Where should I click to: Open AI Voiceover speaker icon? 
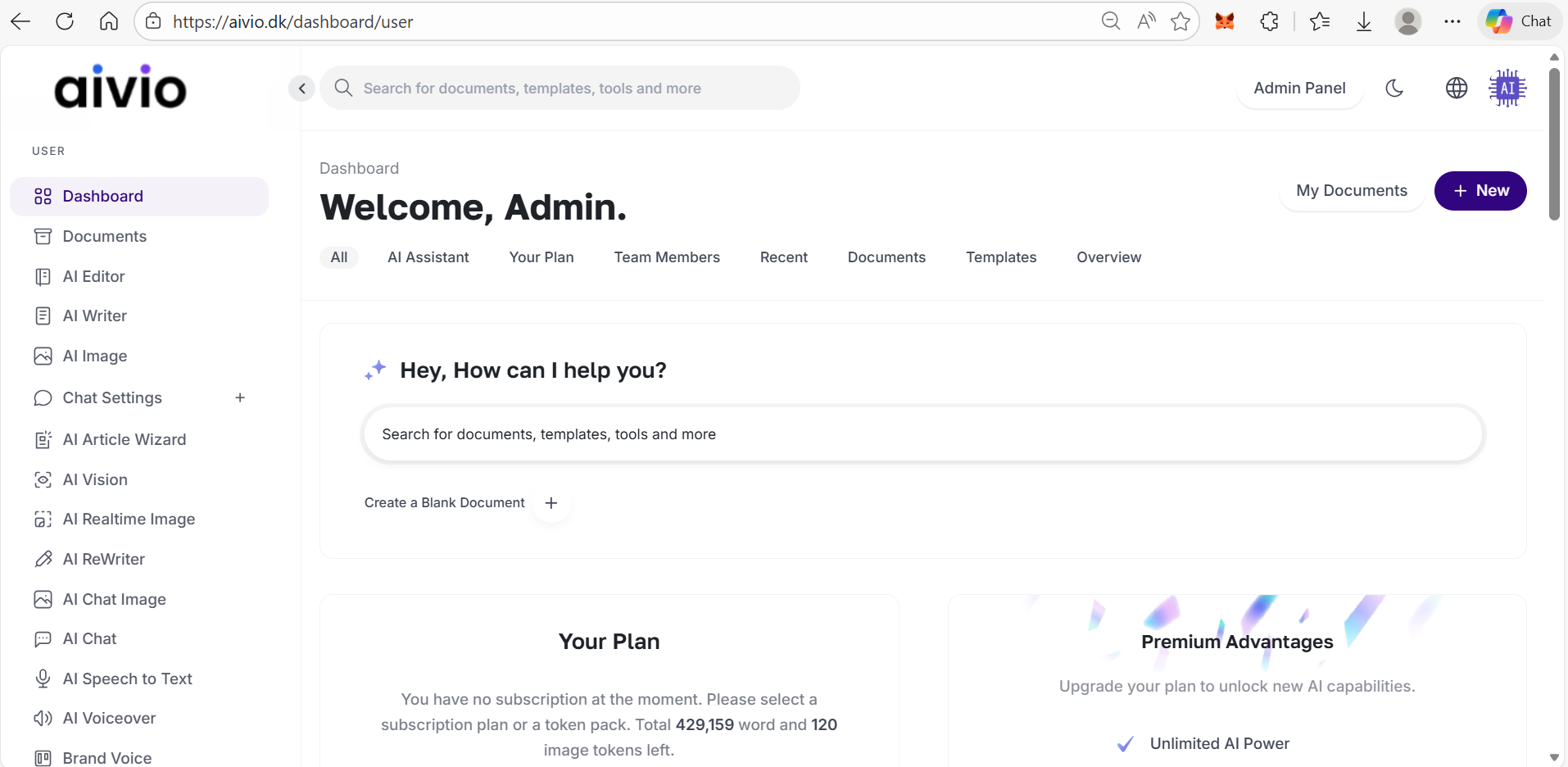[x=43, y=719]
